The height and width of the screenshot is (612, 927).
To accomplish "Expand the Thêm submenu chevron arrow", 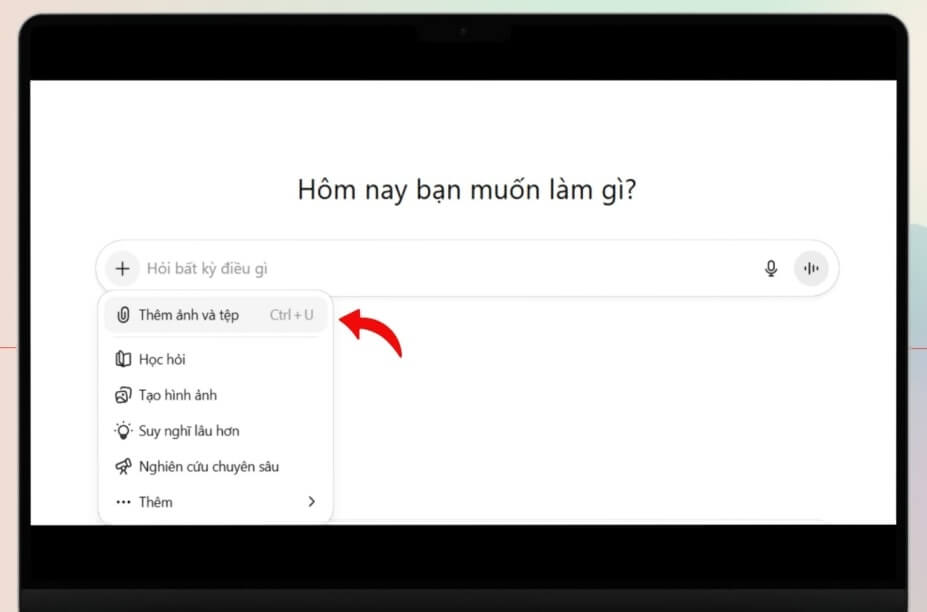I will (x=311, y=502).
